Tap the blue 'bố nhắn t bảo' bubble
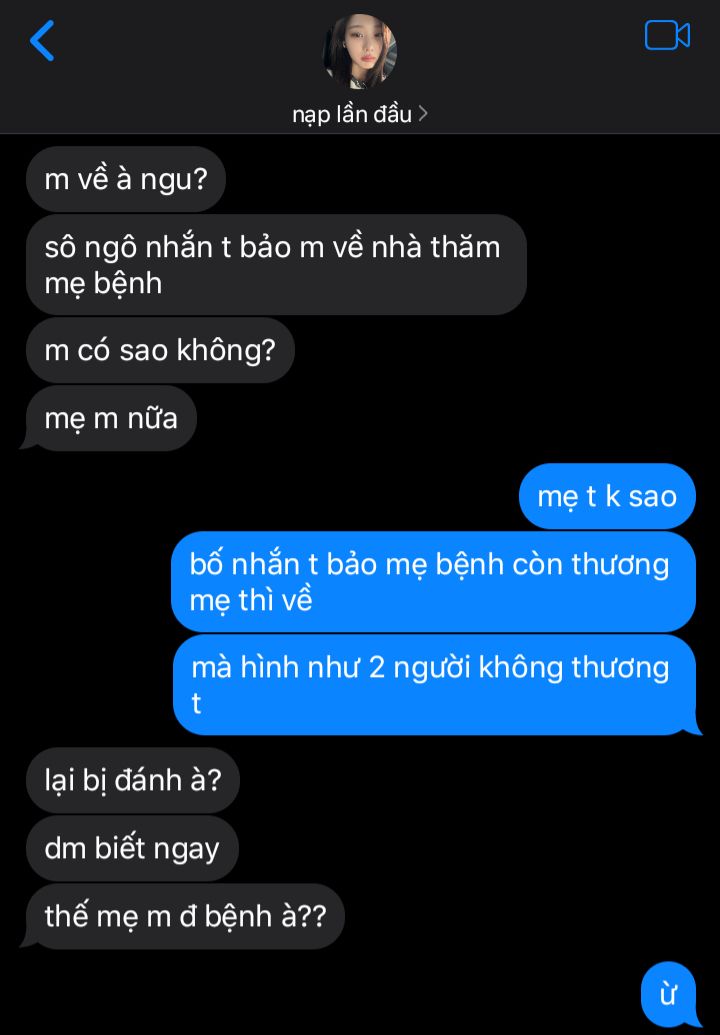720x1035 pixels. (x=434, y=582)
